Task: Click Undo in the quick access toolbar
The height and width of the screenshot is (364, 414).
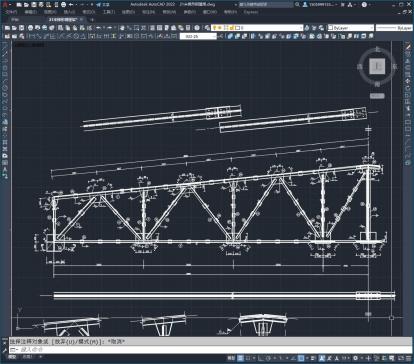Action: 71,5
